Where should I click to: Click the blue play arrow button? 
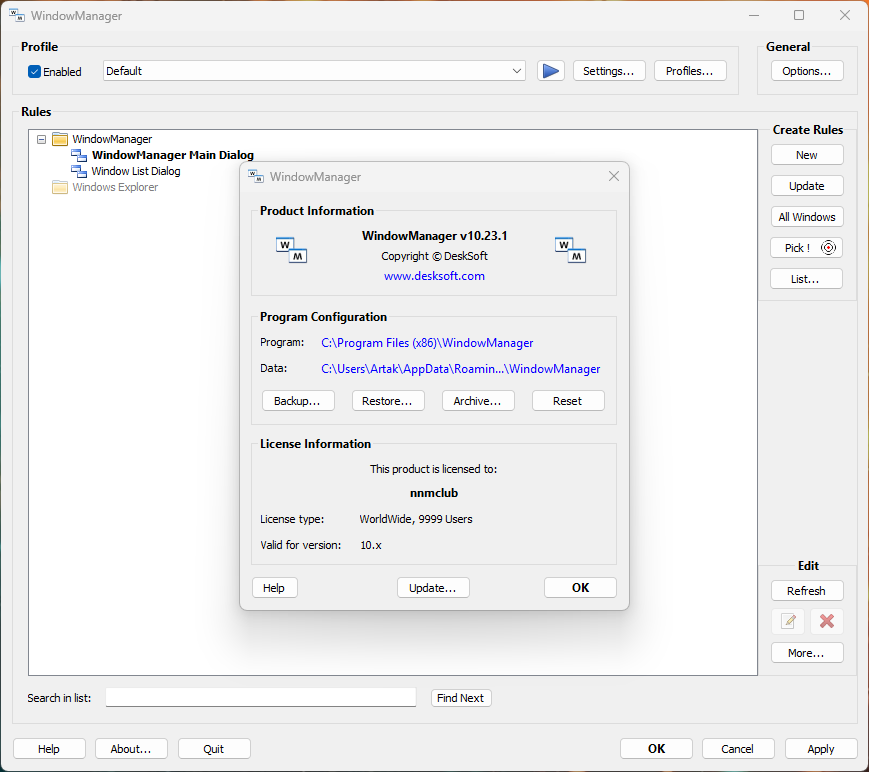point(551,71)
